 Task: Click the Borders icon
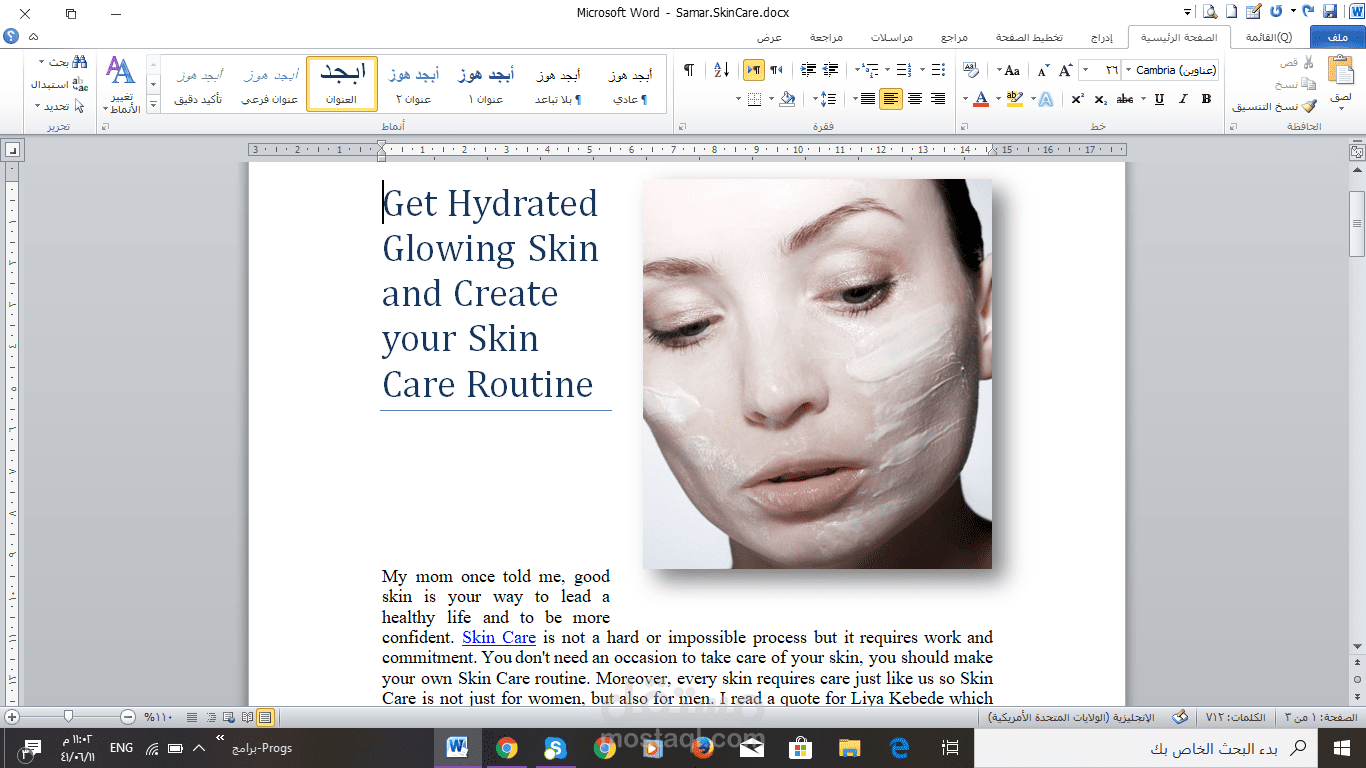[755, 99]
